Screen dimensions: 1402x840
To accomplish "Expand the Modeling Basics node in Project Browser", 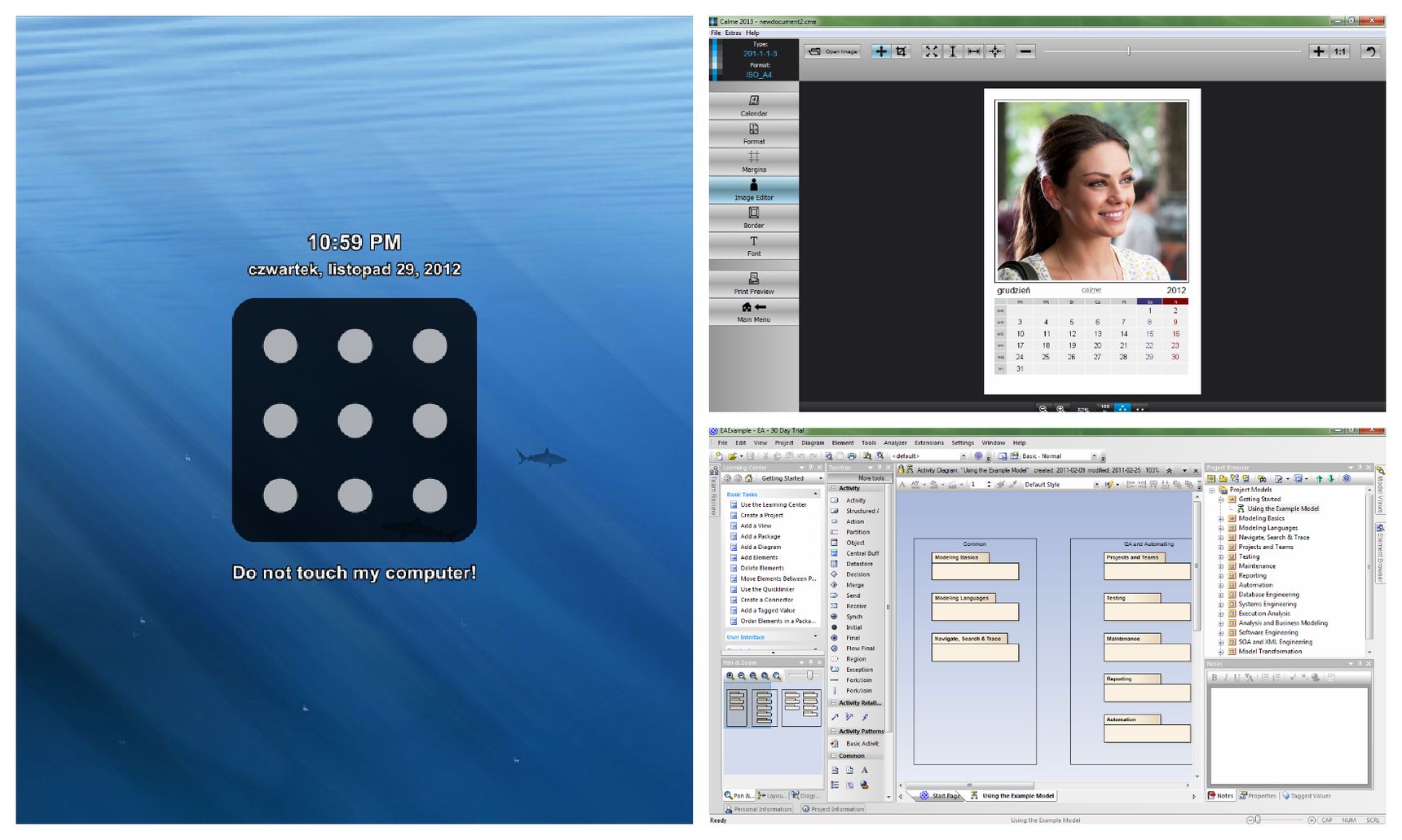I will click(1221, 518).
